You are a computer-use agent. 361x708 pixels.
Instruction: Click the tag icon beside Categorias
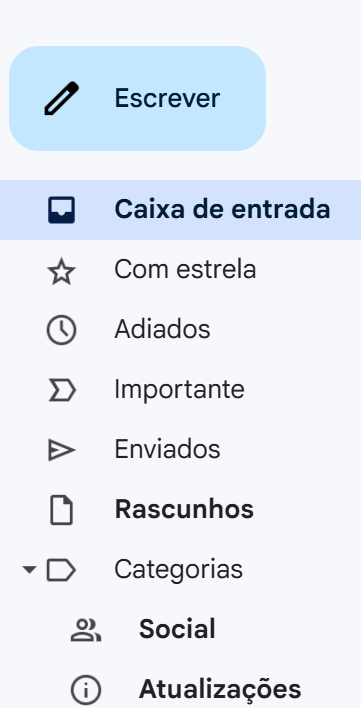(61, 570)
